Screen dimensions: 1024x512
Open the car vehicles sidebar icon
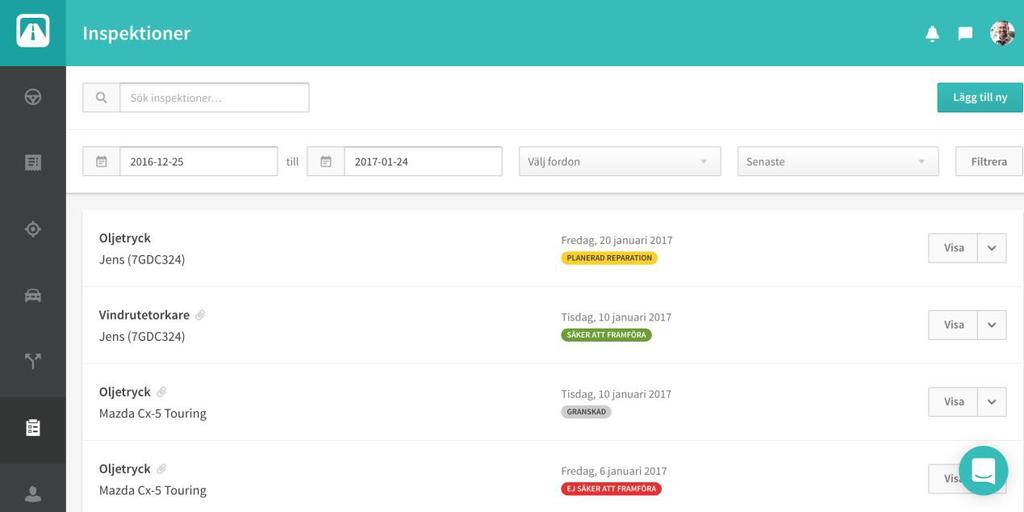(33, 296)
